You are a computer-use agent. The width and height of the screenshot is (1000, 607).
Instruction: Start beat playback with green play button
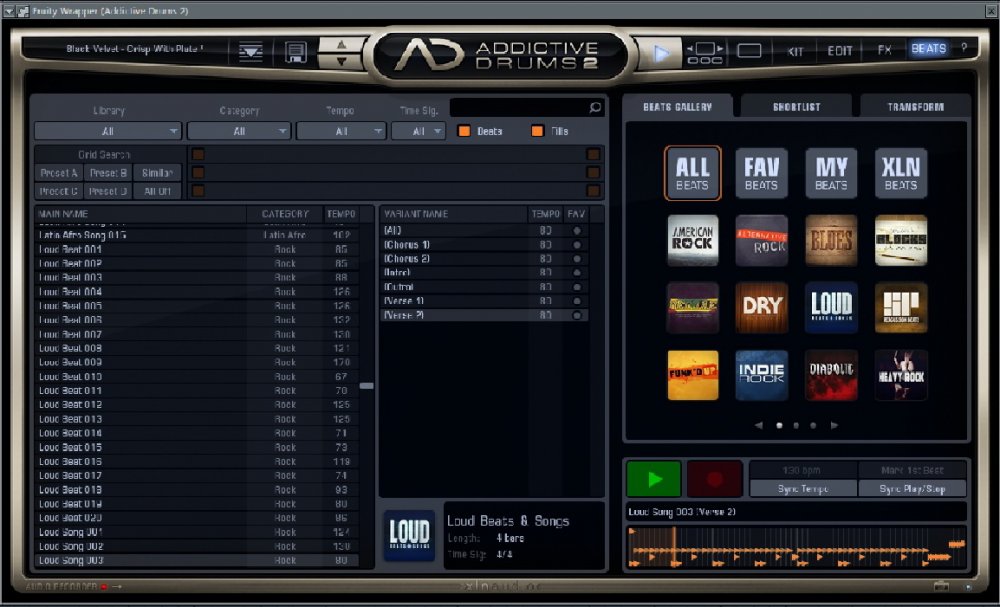(x=654, y=479)
